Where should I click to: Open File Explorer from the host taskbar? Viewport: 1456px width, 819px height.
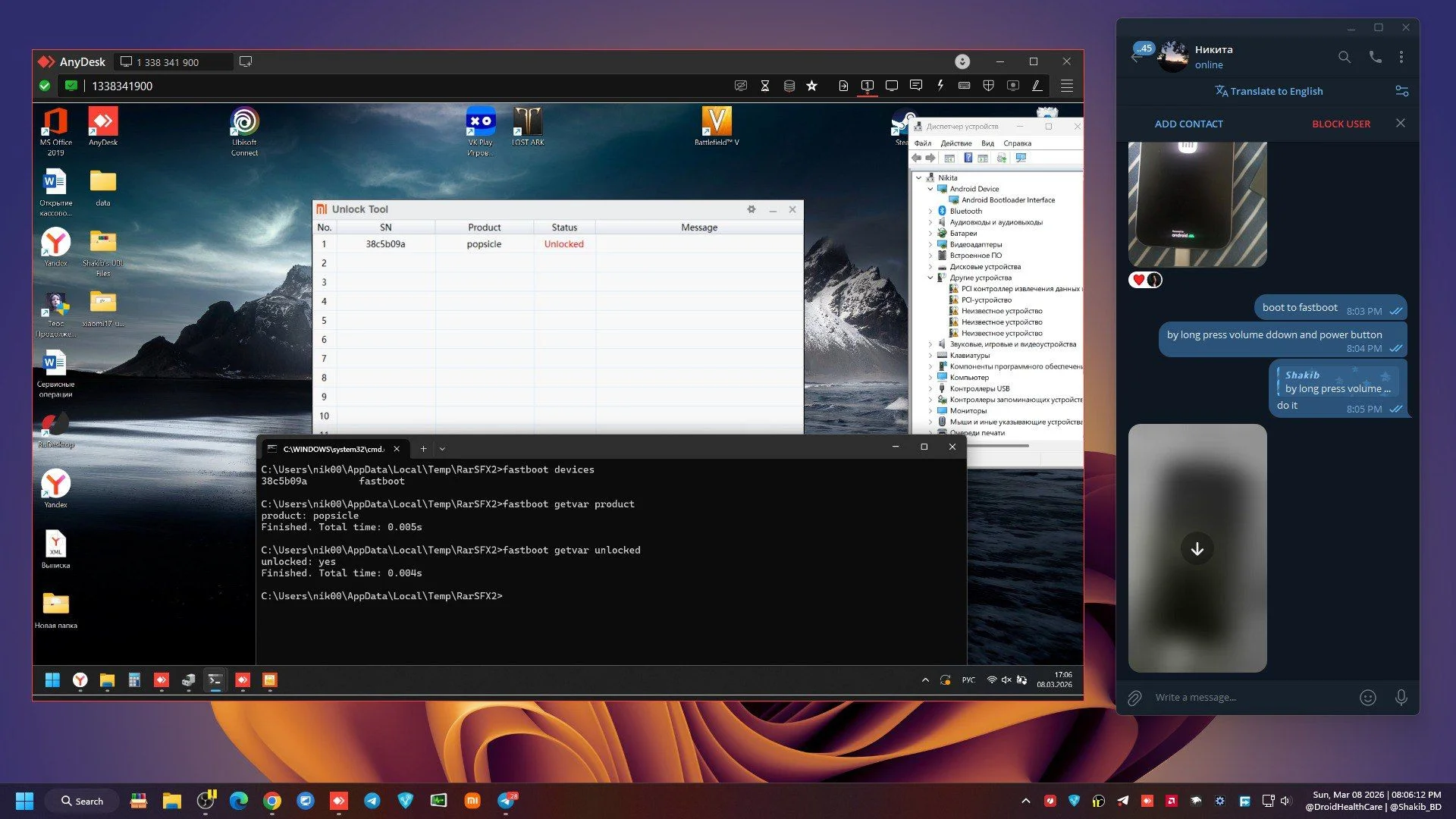coord(172,801)
